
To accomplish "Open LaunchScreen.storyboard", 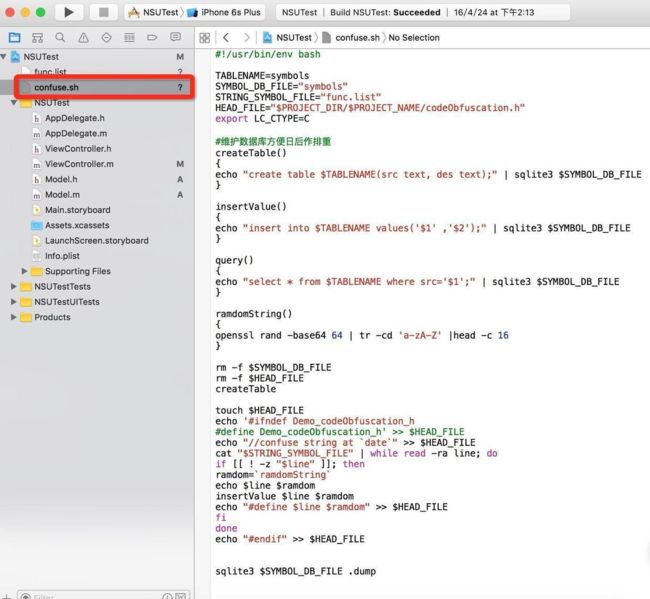I will pyautogui.click(x=97, y=240).
